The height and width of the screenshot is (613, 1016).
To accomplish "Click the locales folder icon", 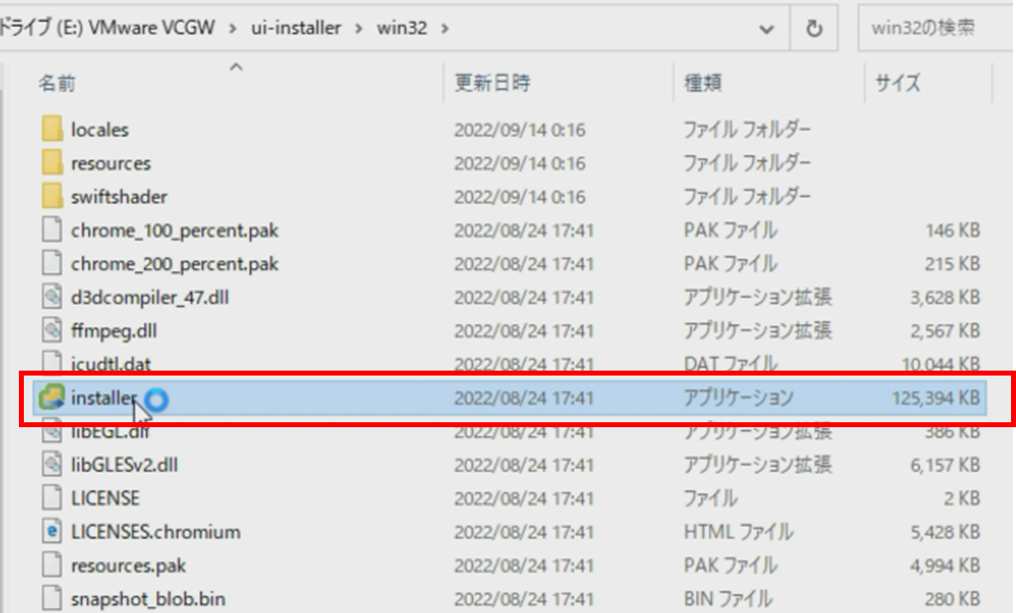I will coord(53,130).
